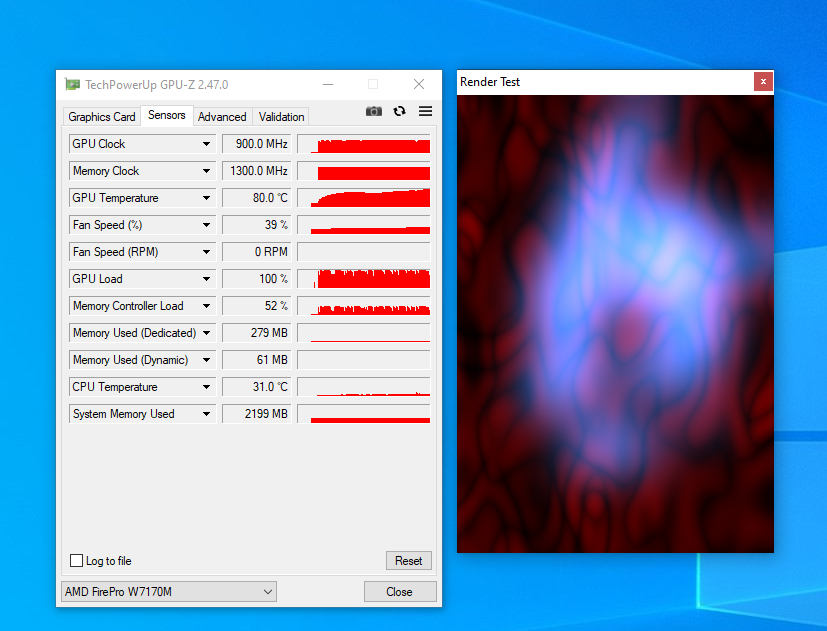827x631 pixels.
Task: Refresh sensors using the circular arrows icon
Action: 399,111
